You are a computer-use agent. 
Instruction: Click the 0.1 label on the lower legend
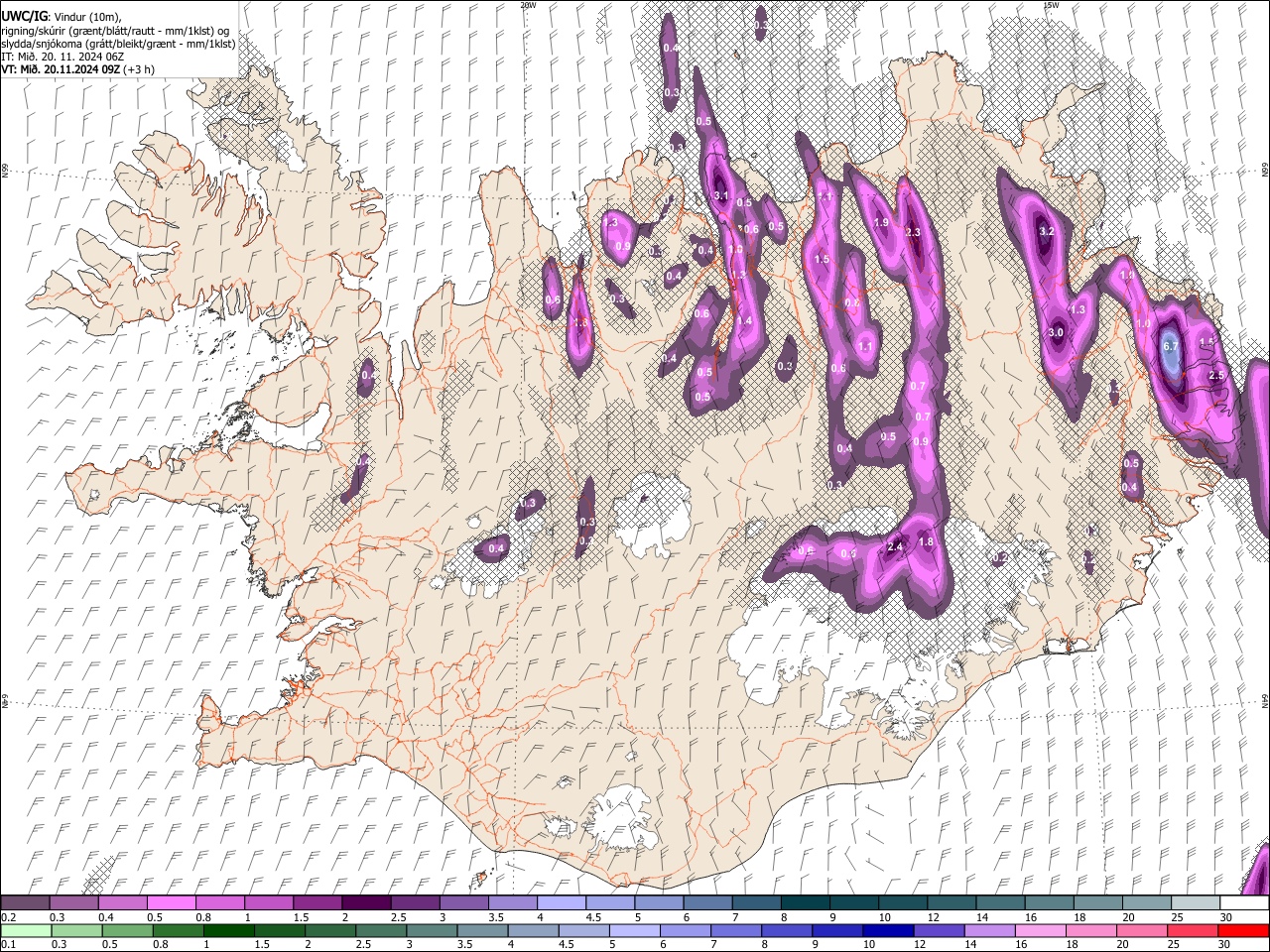[8, 945]
